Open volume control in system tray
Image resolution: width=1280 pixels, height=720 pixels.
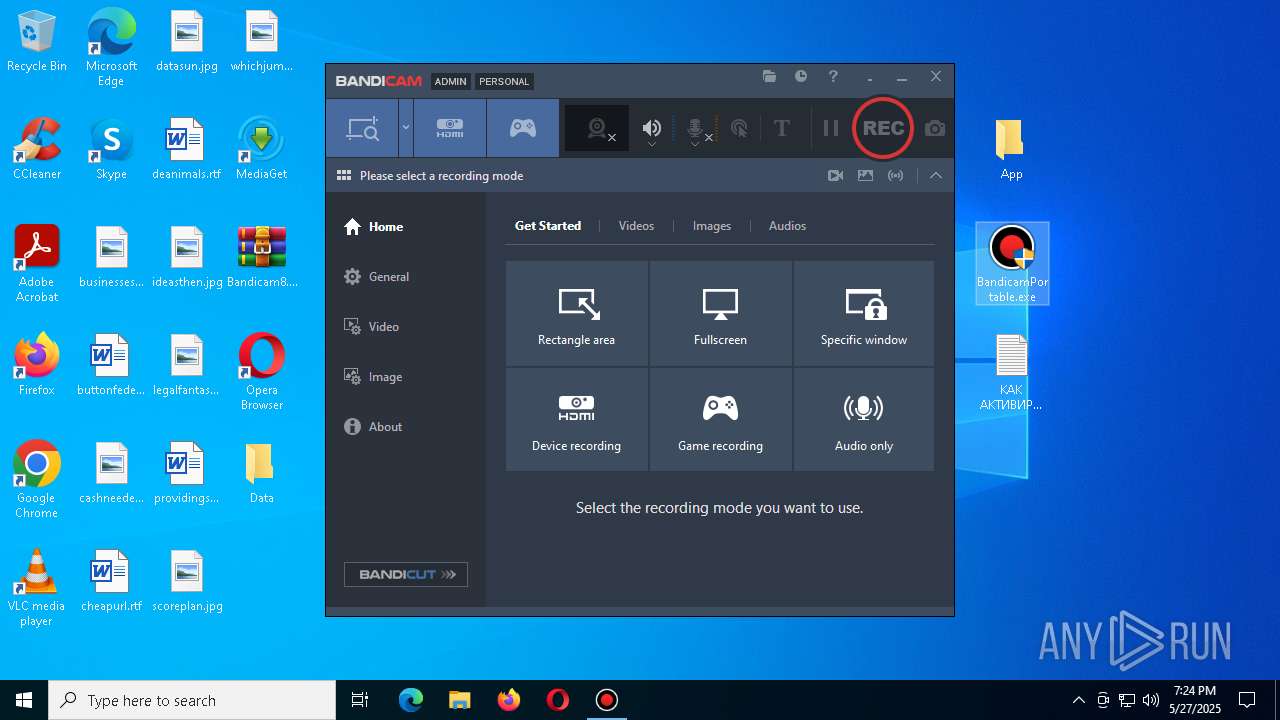(x=1151, y=700)
